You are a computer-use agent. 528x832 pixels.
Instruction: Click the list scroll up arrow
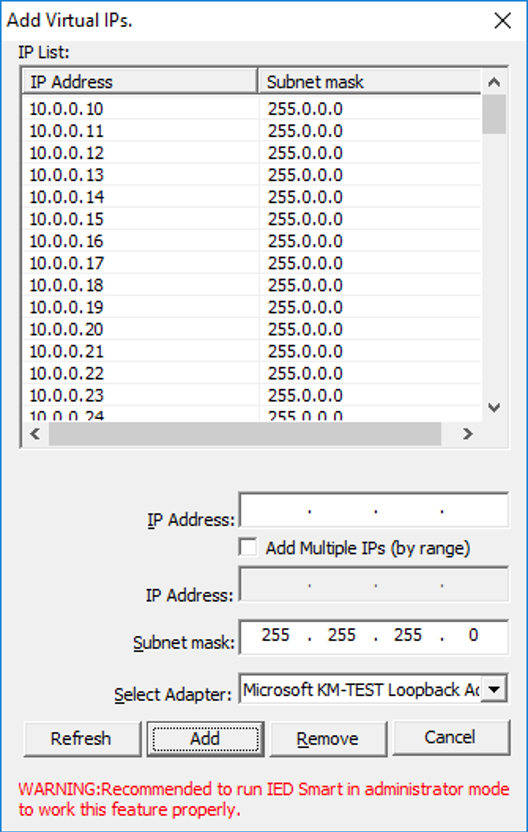(494, 82)
